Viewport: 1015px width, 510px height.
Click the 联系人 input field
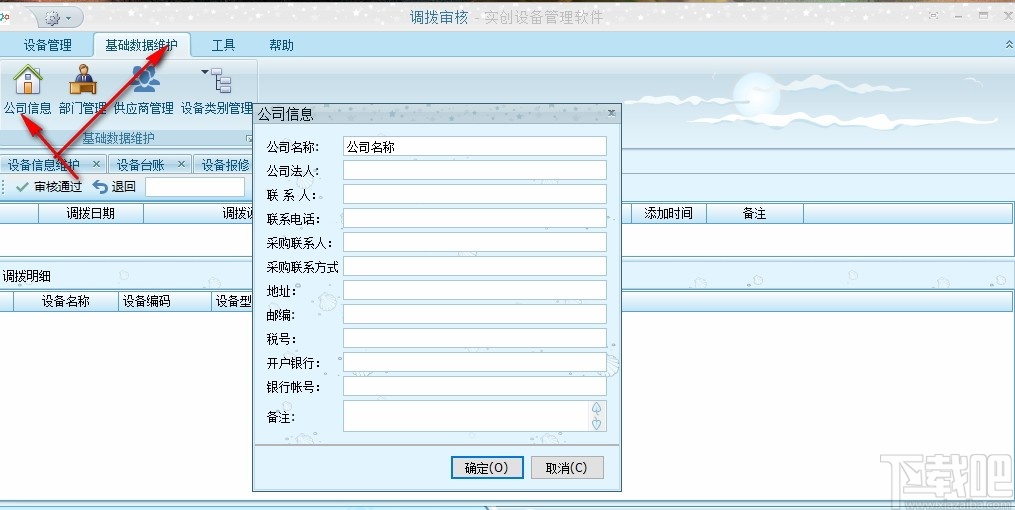[474, 194]
